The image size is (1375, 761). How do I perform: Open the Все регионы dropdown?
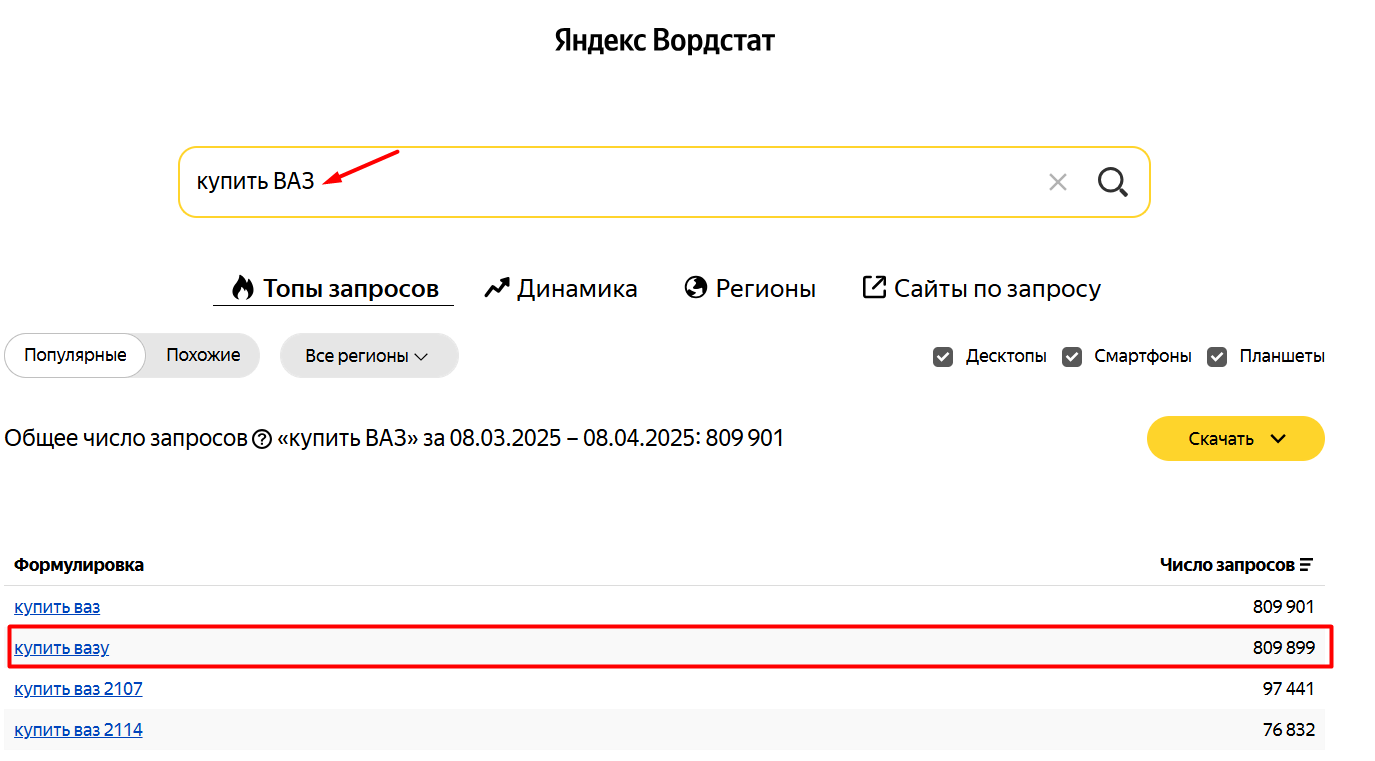click(369, 355)
